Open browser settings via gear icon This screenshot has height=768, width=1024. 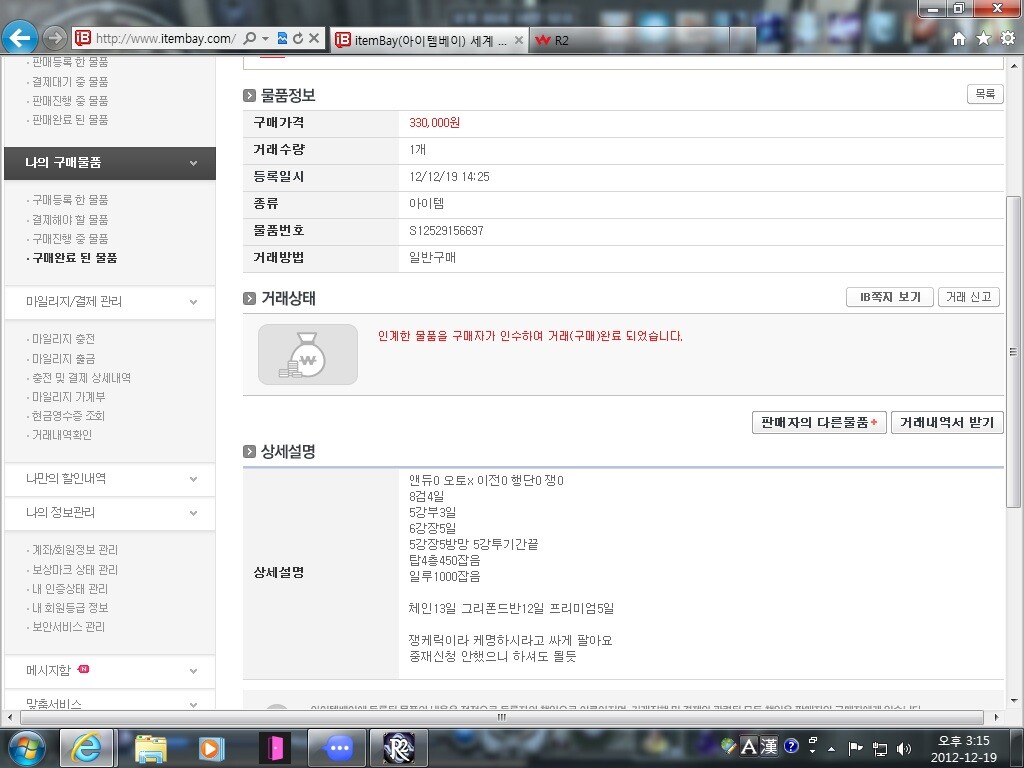(1008, 38)
